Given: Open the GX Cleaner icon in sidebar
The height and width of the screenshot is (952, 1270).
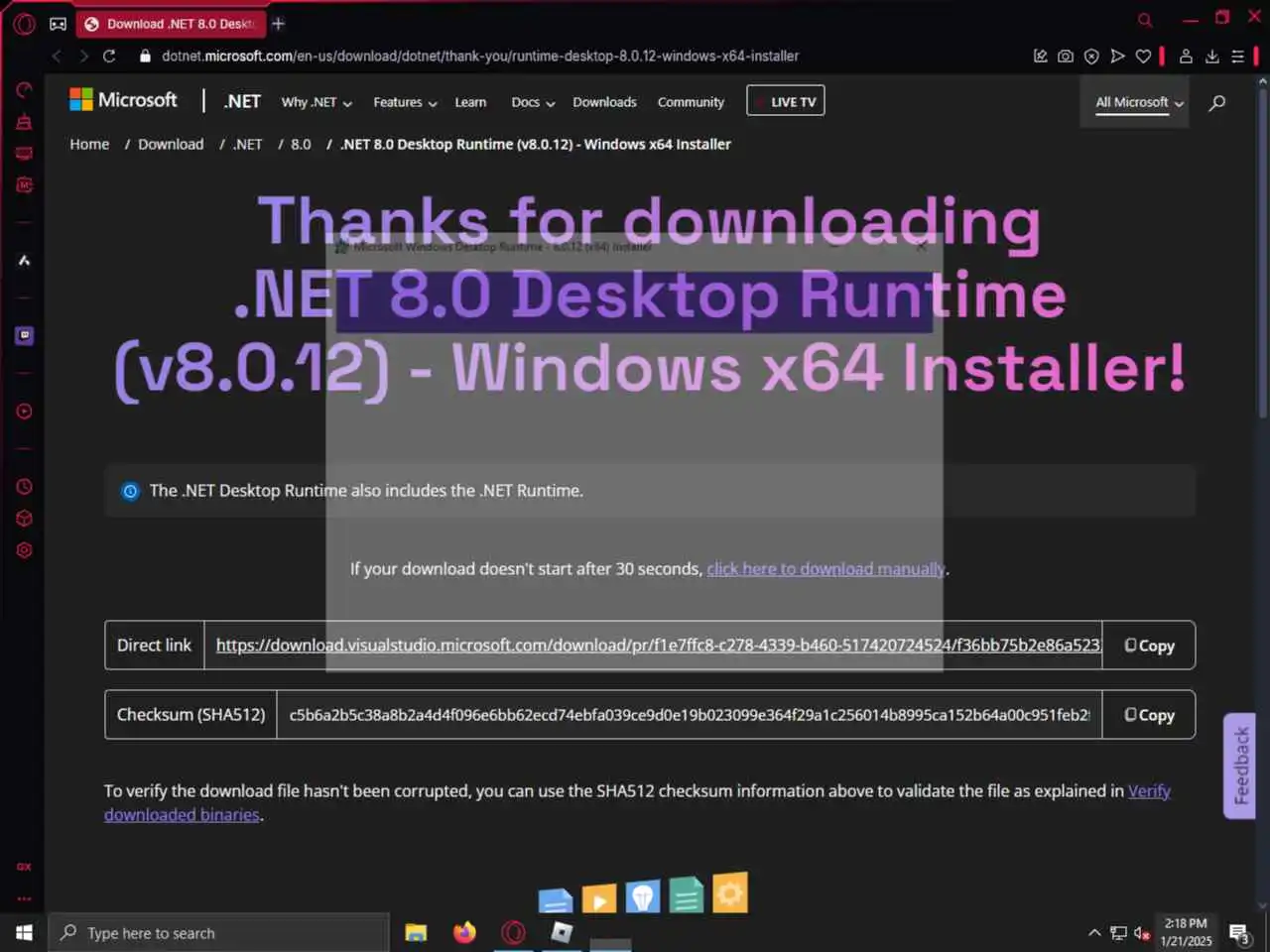Looking at the screenshot, I should click(25, 122).
